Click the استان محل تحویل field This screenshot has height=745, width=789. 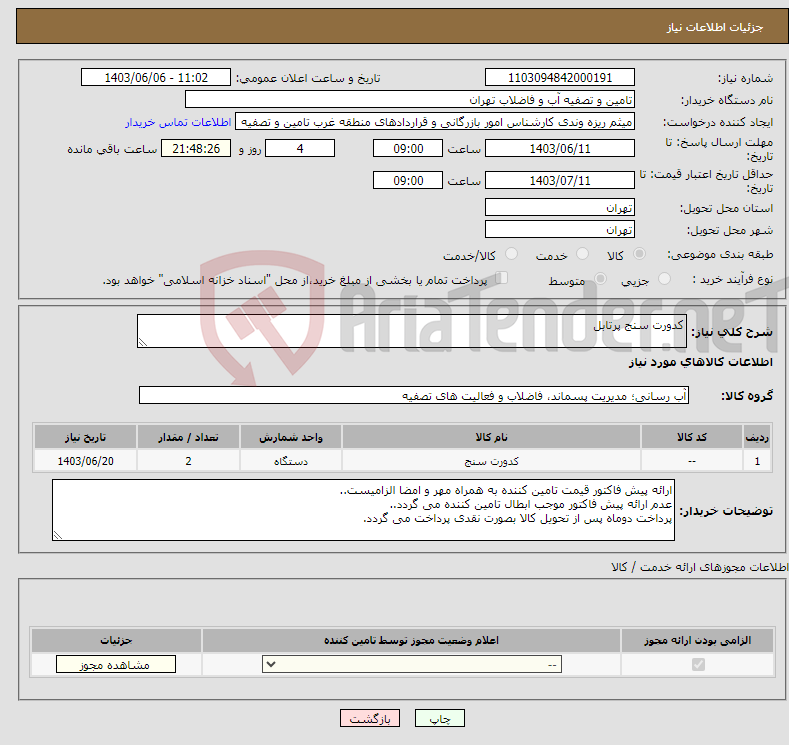(x=560, y=207)
